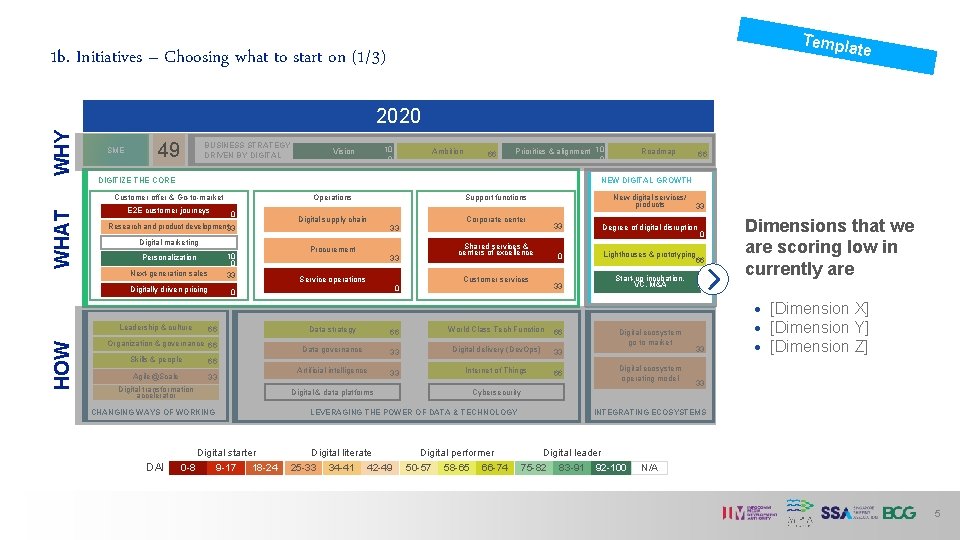Click the Digitally driven pricing box
This screenshot has height=540, width=960.
click(x=169, y=290)
